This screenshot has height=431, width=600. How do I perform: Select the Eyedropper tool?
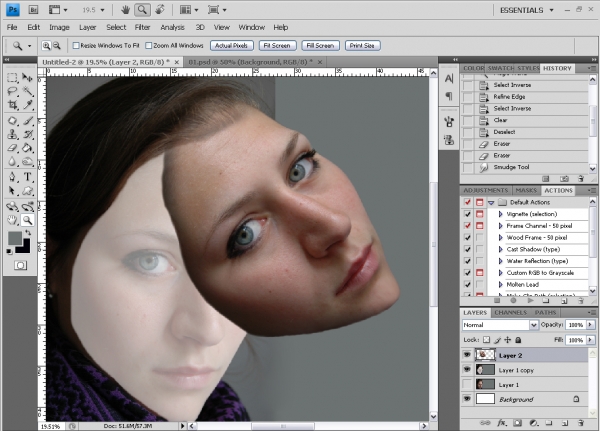(x=28, y=104)
